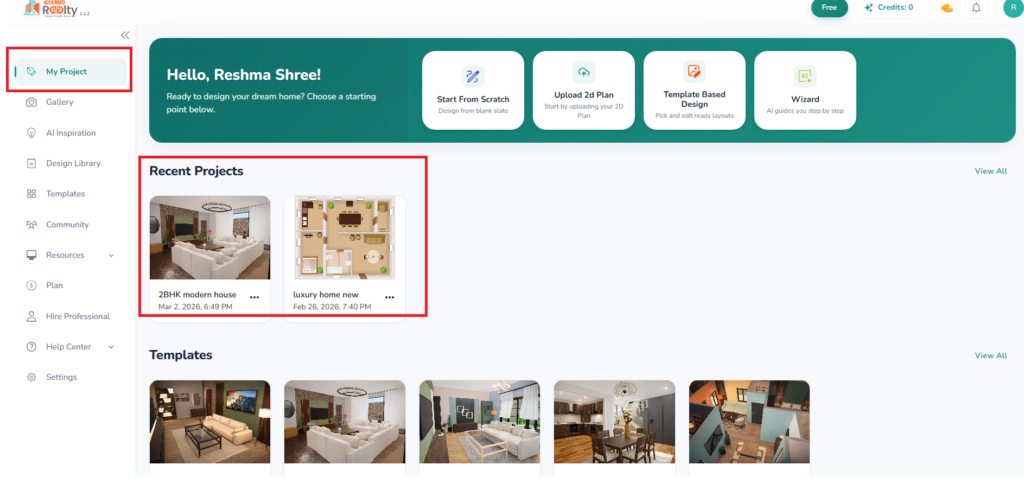Expand the Help Center submenu chevron
This screenshot has height=484, width=1024.
[x=111, y=347]
